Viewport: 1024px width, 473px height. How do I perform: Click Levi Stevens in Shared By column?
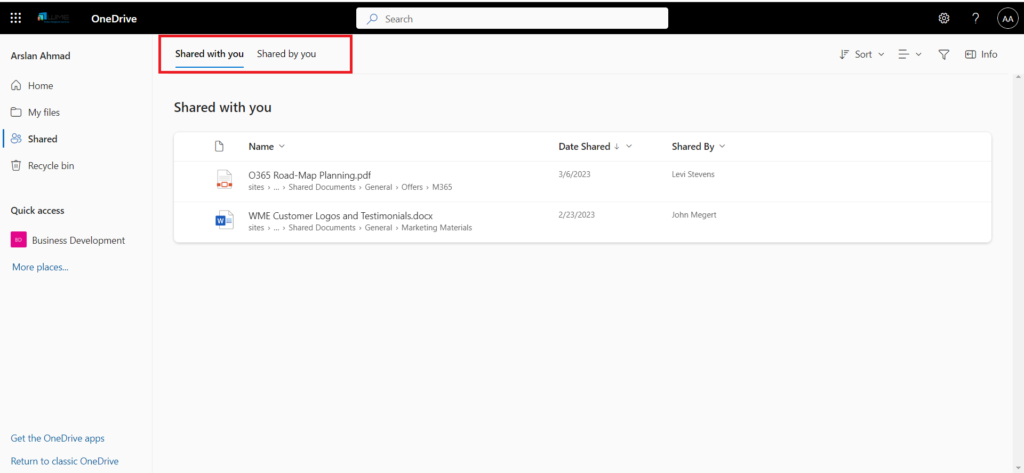click(693, 174)
